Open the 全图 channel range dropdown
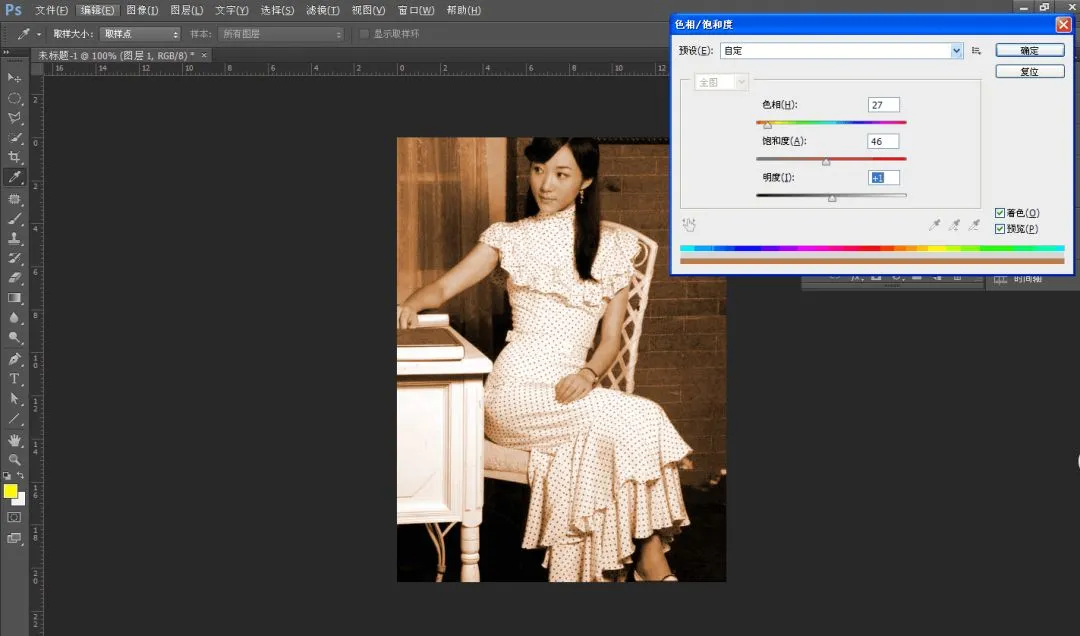1080x636 pixels. (x=721, y=83)
